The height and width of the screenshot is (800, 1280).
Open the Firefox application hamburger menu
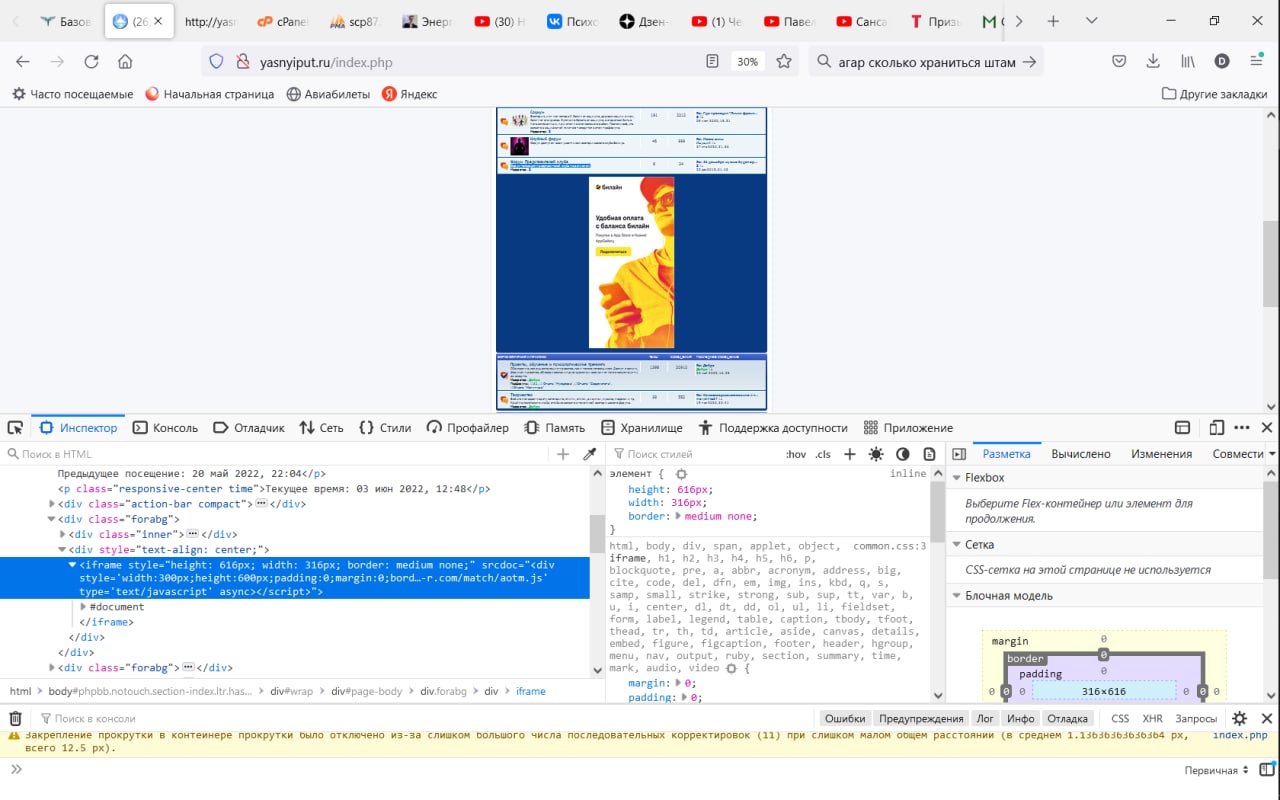[1257, 62]
